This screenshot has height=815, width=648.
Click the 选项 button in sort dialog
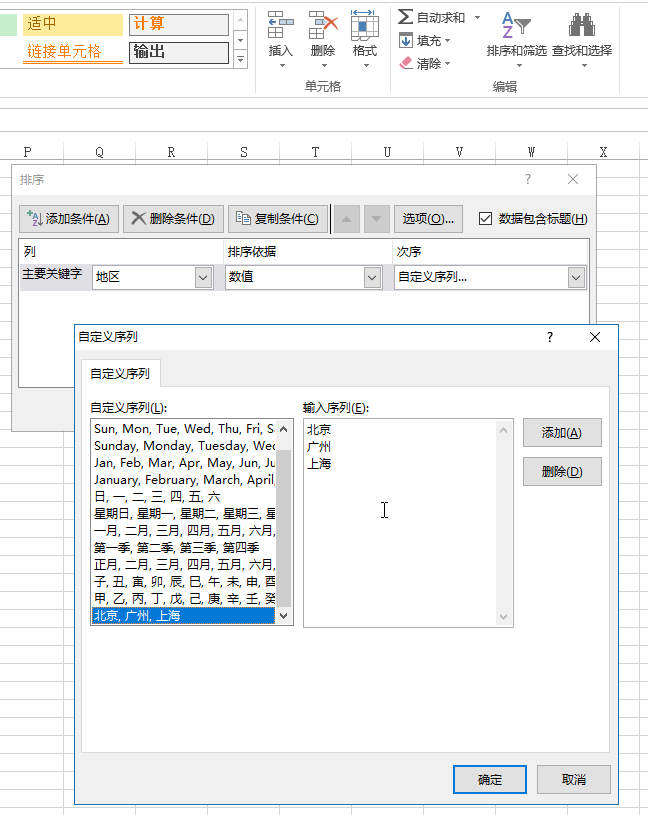click(428, 219)
